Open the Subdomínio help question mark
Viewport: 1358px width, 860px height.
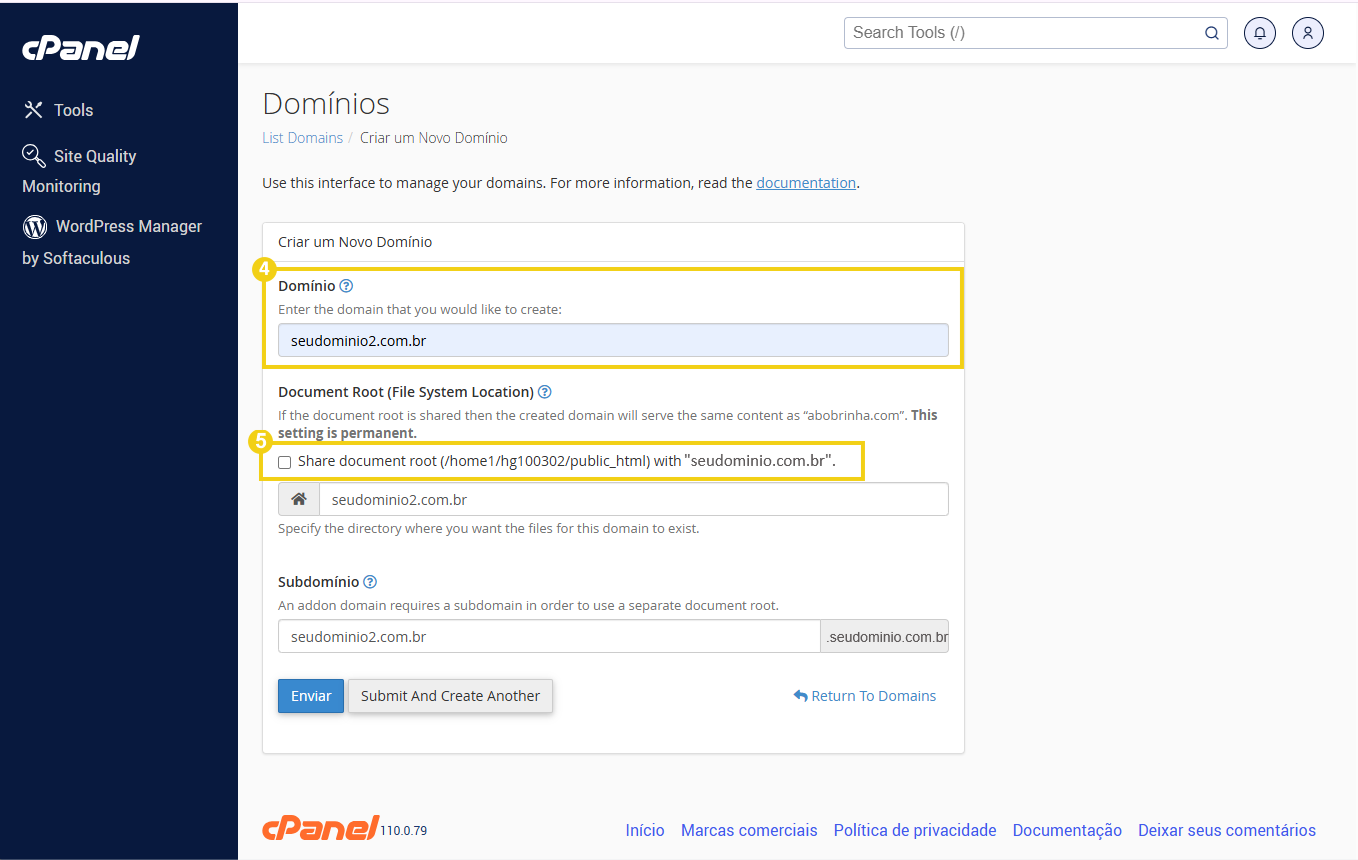pos(369,581)
